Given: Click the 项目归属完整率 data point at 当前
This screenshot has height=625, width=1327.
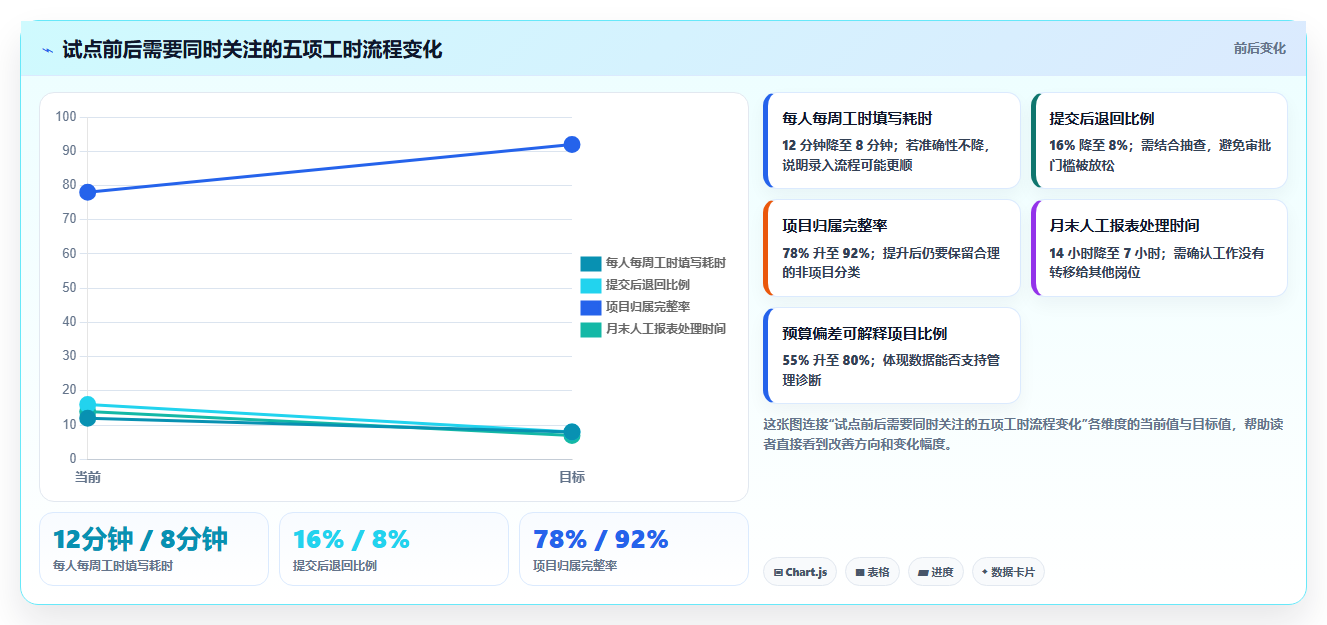Looking at the screenshot, I should click(88, 192).
